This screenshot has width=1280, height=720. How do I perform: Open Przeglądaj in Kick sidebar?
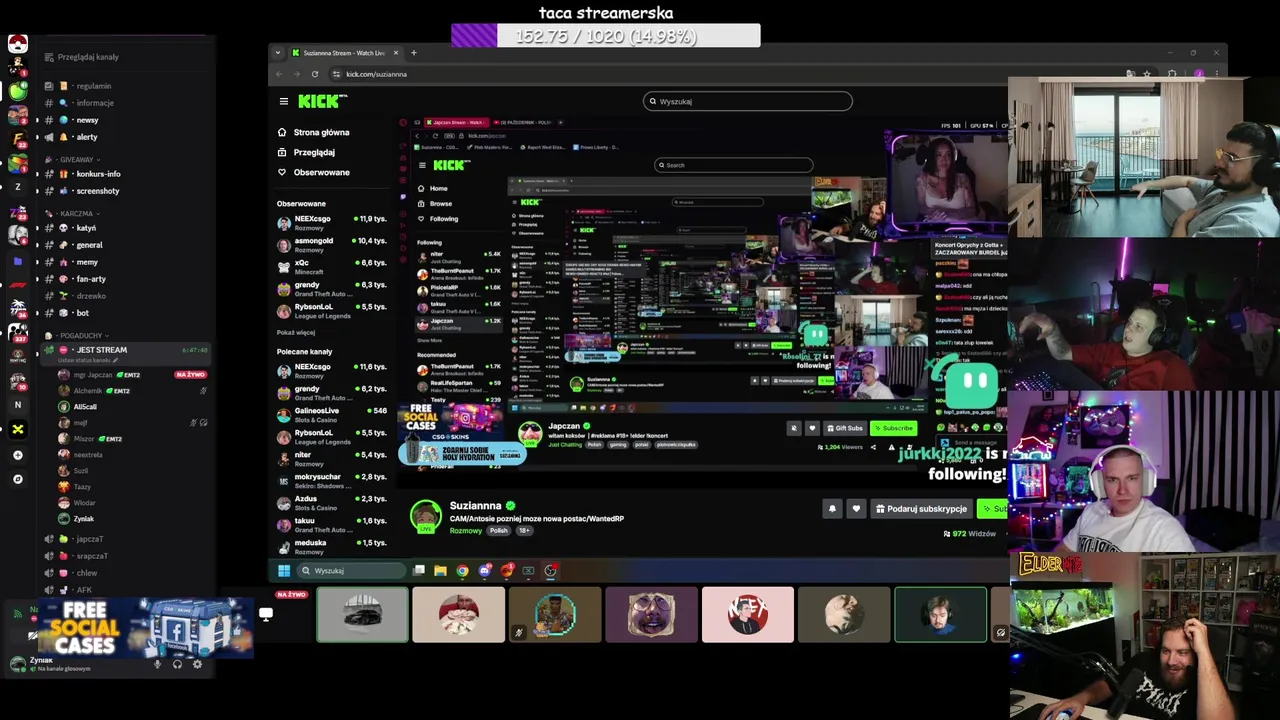[307, 152]
